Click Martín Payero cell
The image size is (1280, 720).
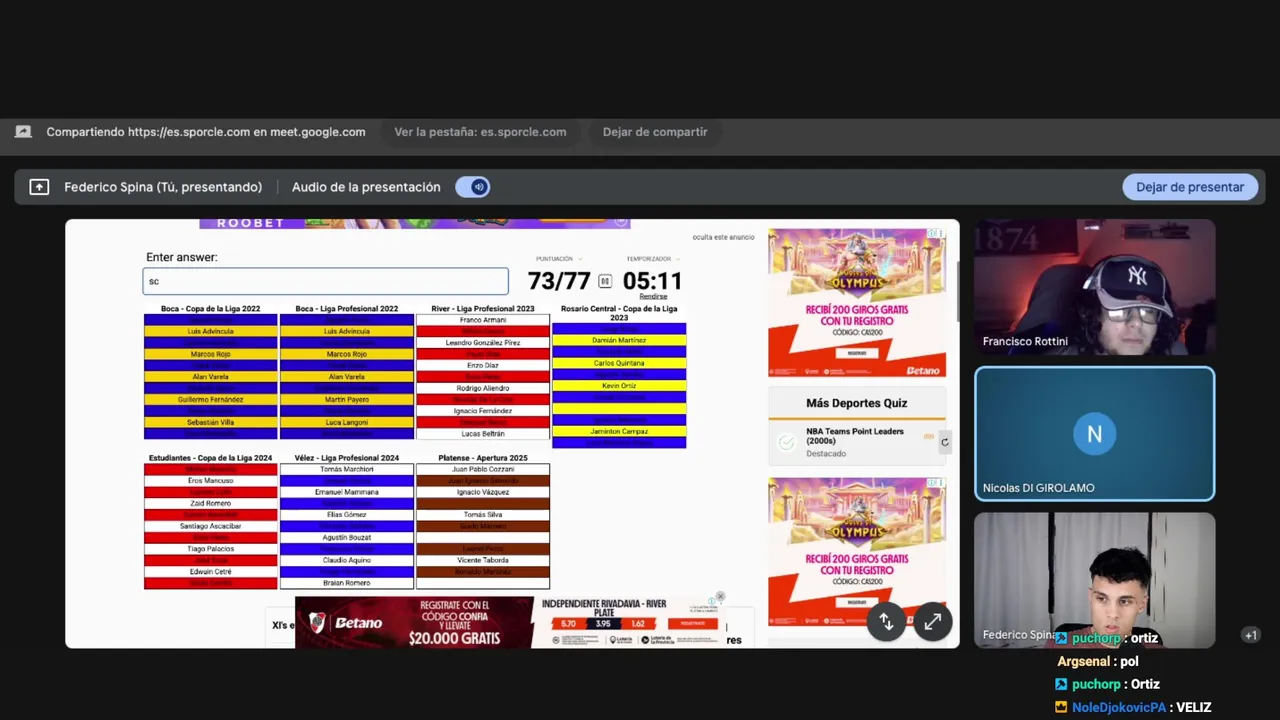pyautogui.click(x=347, y=399)
